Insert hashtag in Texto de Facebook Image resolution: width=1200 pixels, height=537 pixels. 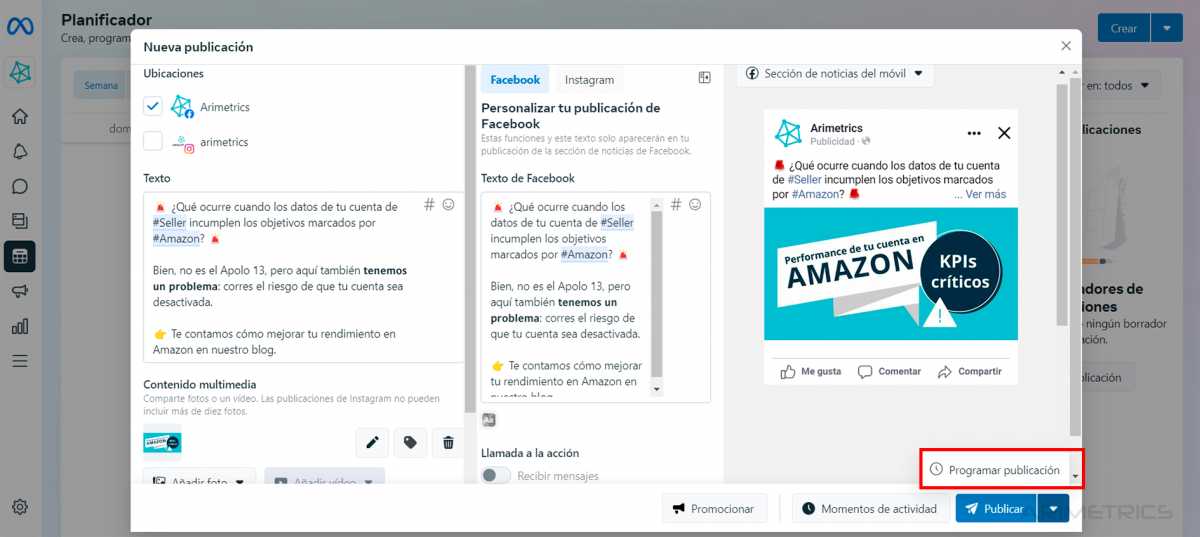coord(676,204)
